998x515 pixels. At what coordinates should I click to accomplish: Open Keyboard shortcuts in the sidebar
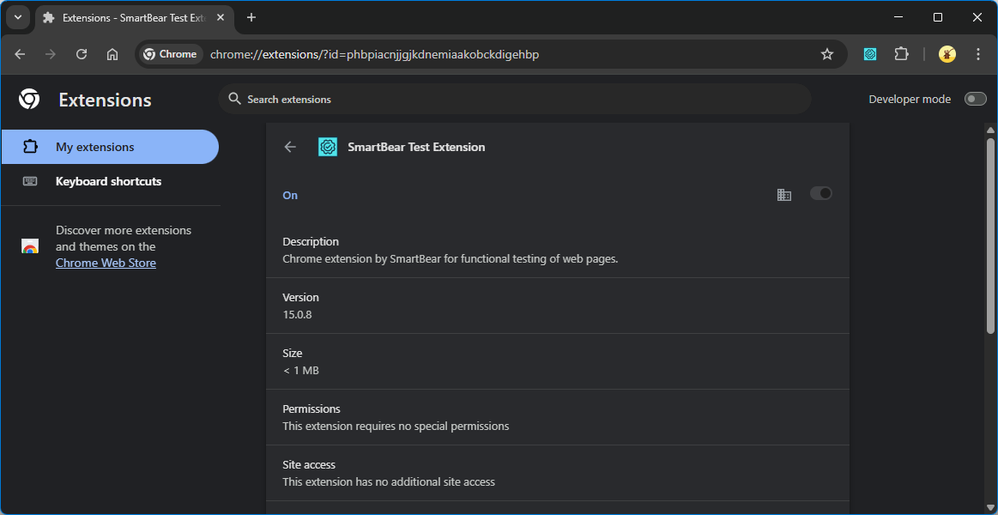coord(108,181)
